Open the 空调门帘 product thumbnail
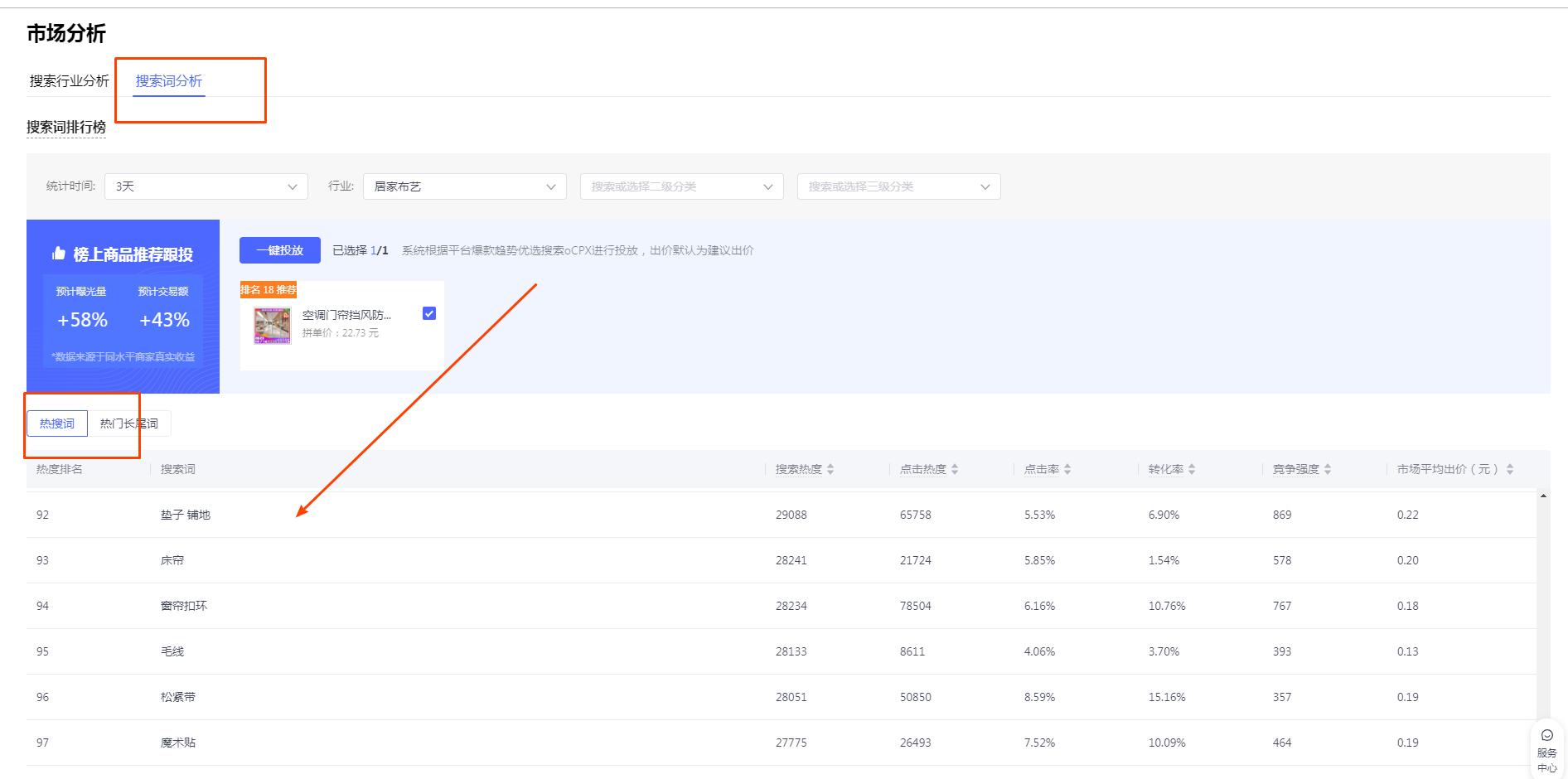 273,325
